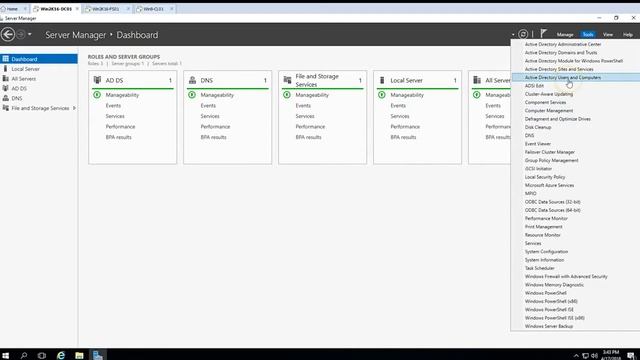Open the View menu
The image size is (640, 360).
608,35
